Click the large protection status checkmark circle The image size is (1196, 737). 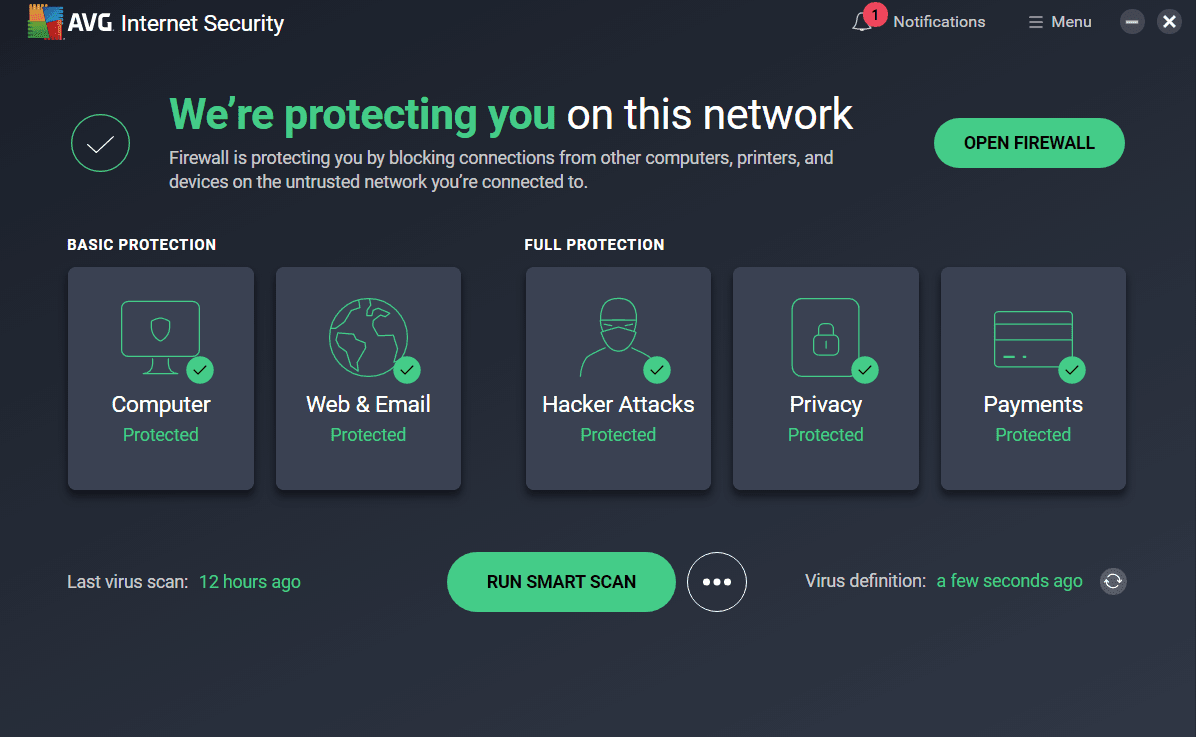[100, 142]
